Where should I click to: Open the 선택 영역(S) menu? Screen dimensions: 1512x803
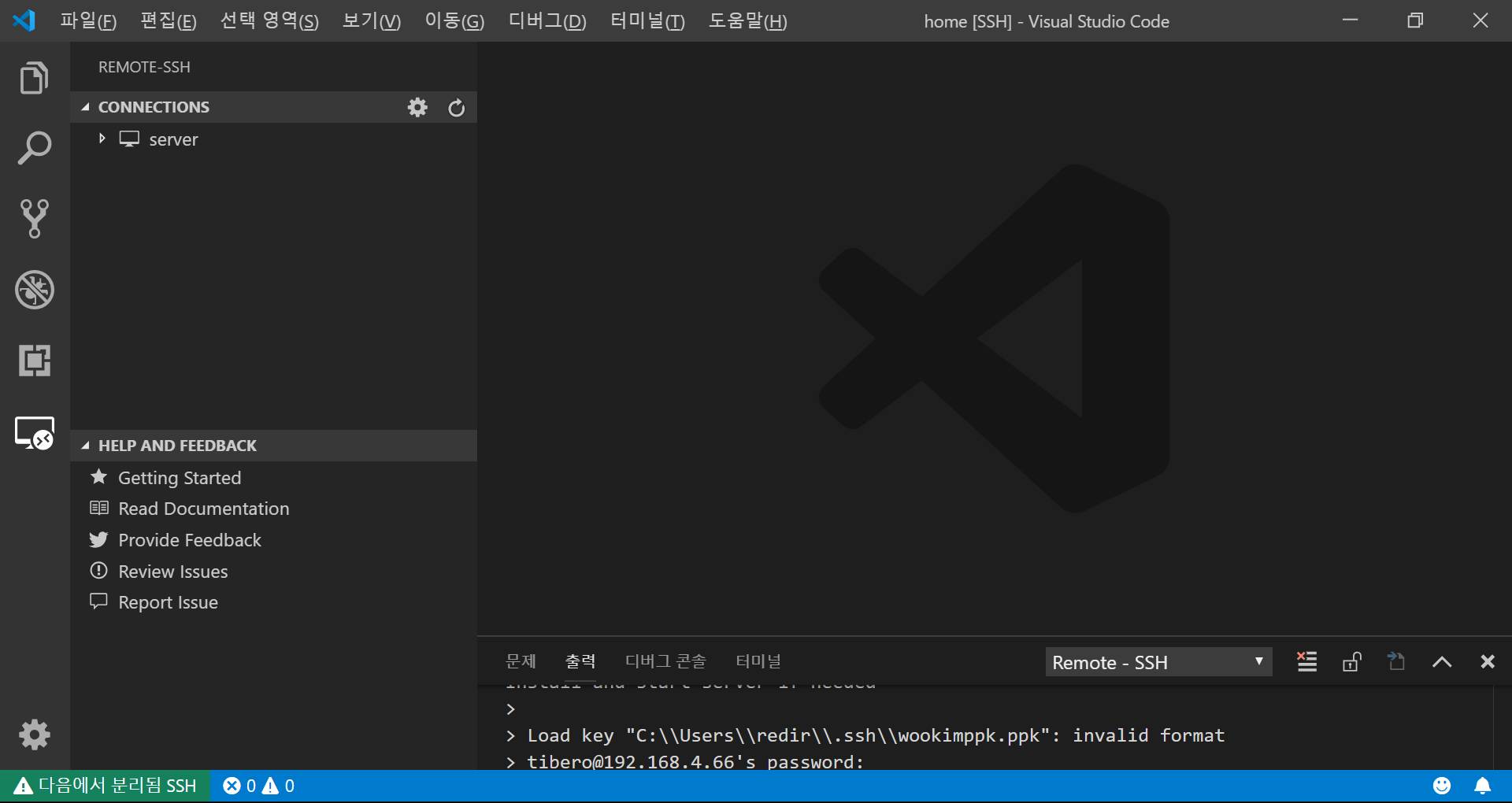269,20
